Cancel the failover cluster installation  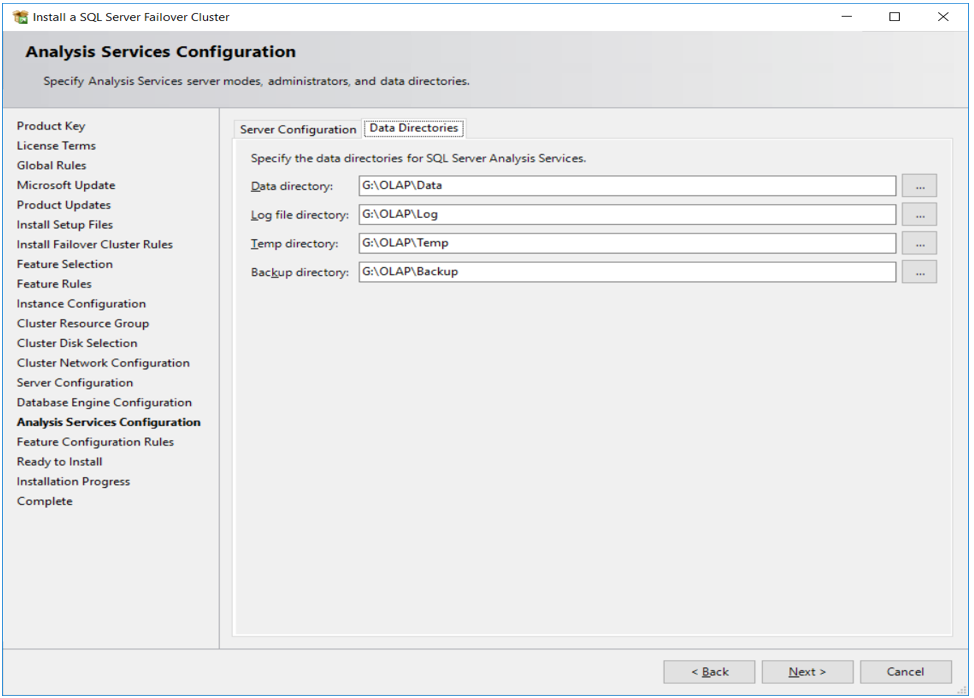906,672
